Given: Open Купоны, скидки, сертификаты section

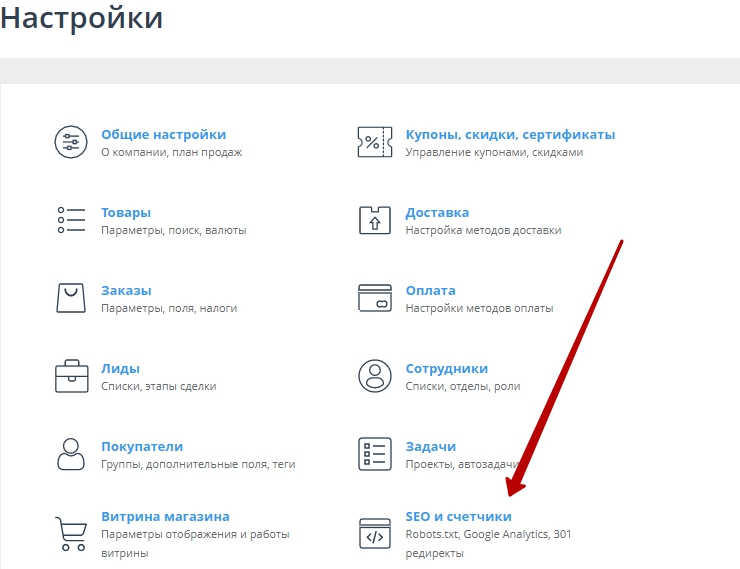Looking at the screenshot, I should coord(510,134).
